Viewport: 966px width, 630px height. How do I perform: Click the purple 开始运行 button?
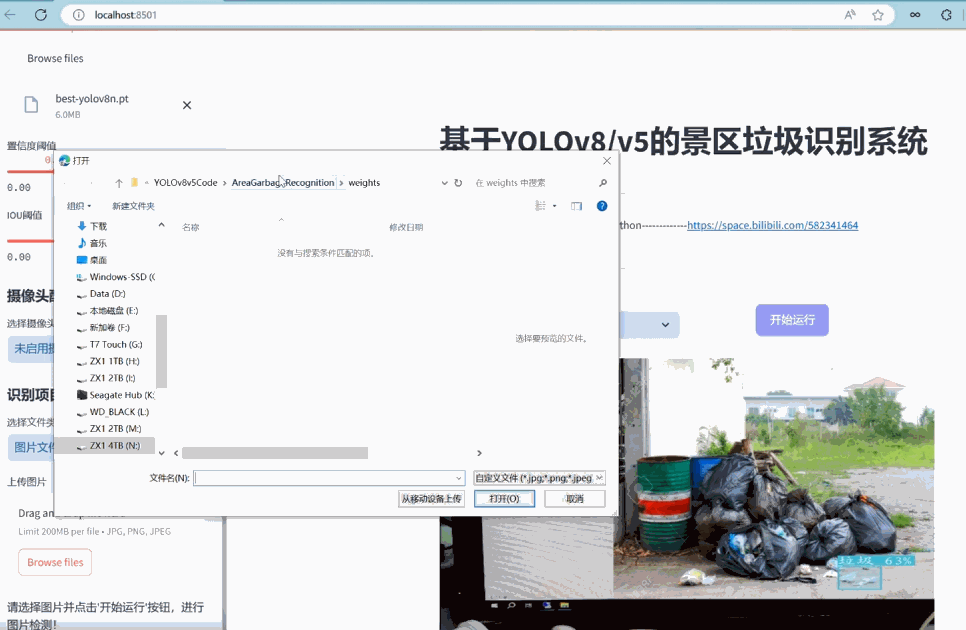[791, 318]
